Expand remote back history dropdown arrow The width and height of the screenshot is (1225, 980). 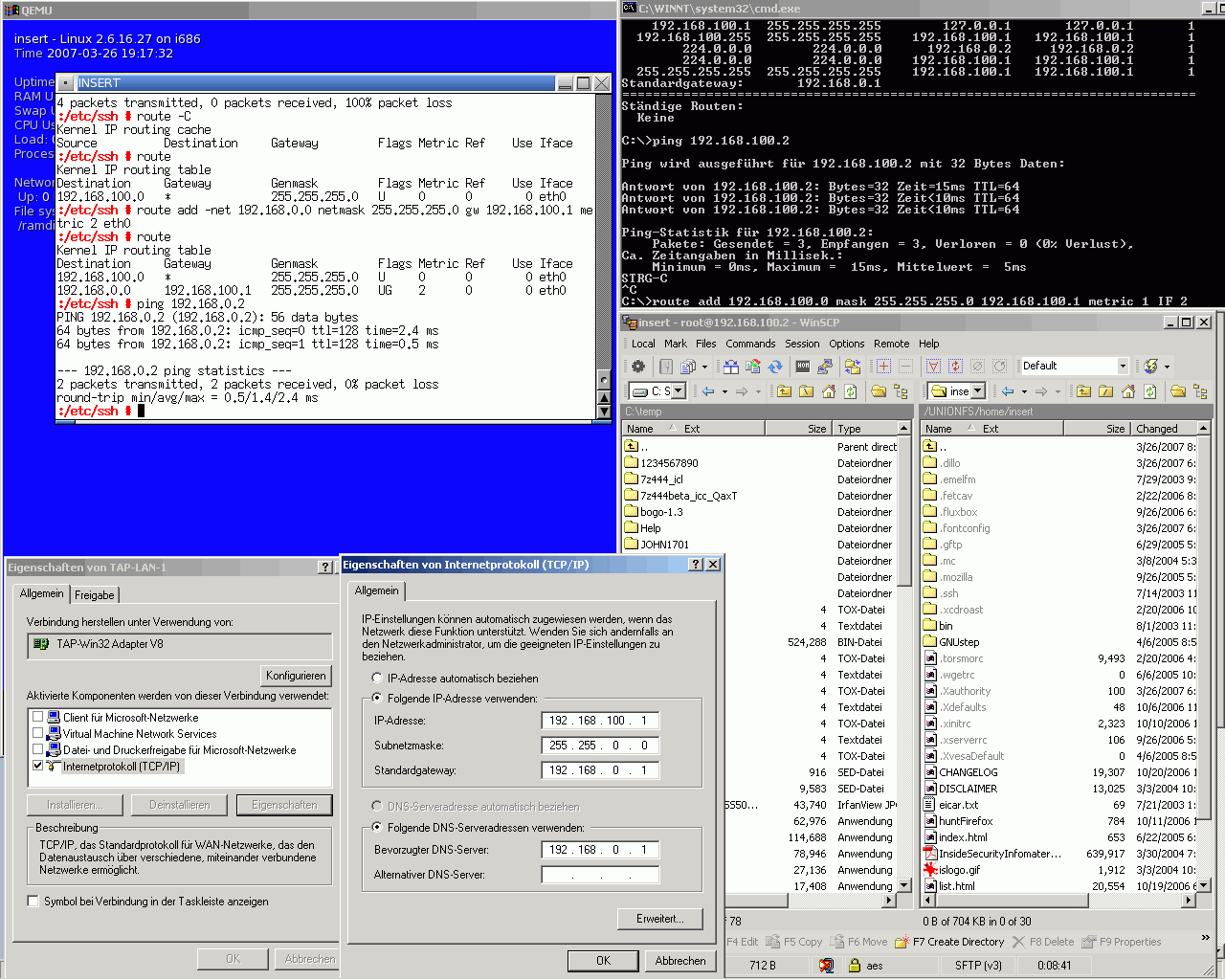click(1024, 390)
